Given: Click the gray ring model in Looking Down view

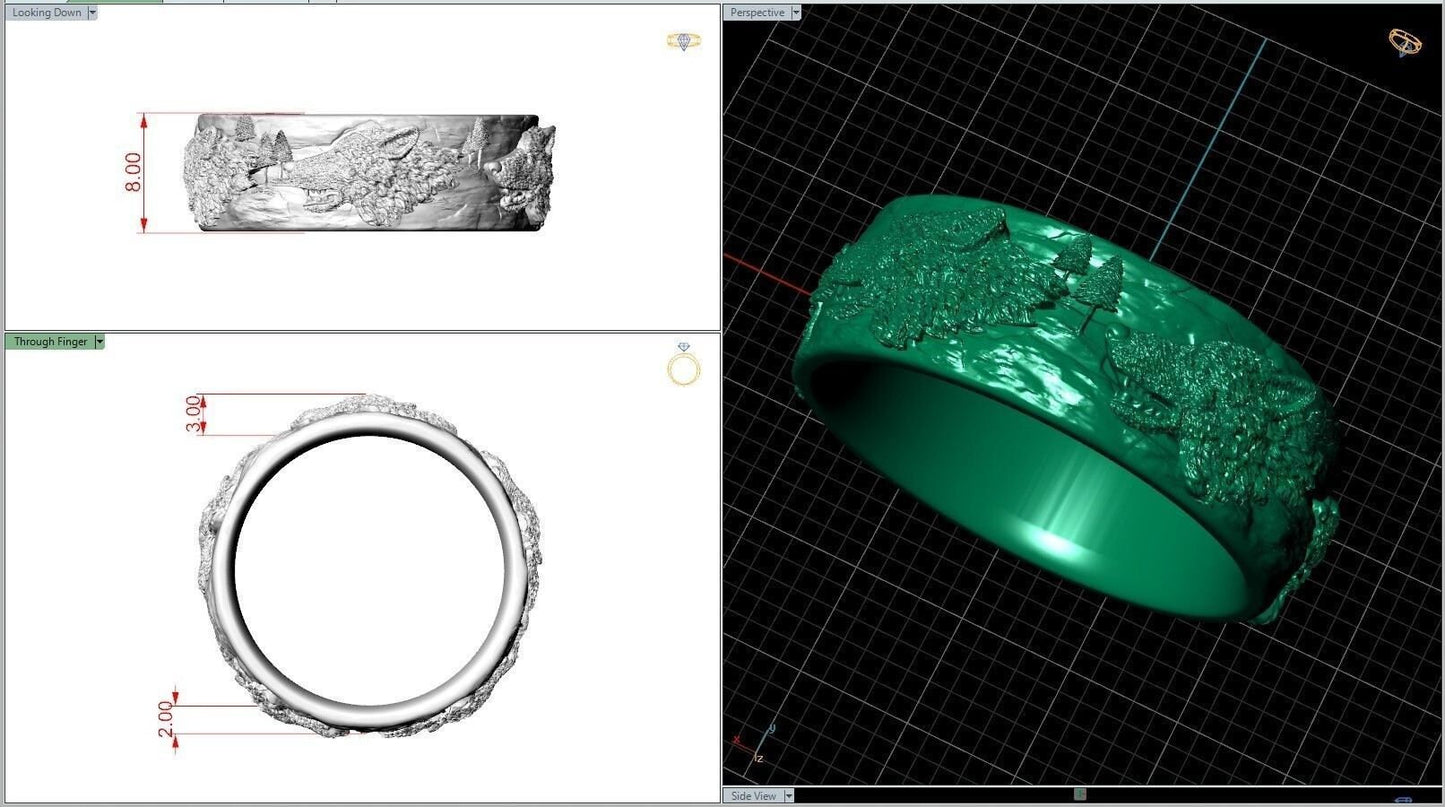Looking at the screenshot, I should tap(369, 172).
